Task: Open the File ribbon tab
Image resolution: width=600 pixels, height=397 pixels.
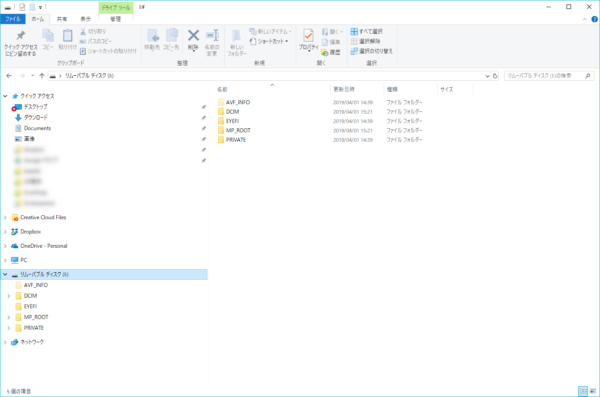Action: [x=13, y=19]
